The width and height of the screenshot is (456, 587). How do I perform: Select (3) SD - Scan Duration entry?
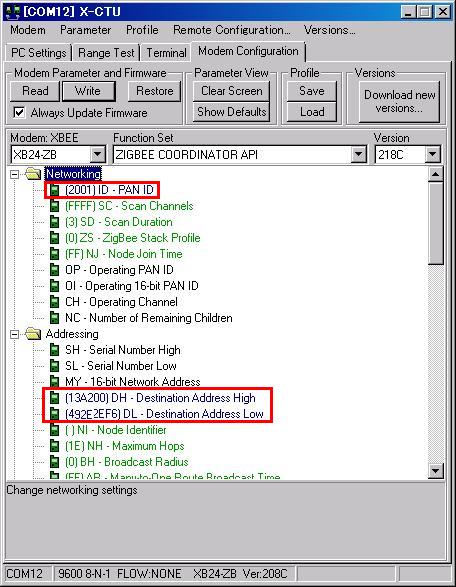point(119,222)
